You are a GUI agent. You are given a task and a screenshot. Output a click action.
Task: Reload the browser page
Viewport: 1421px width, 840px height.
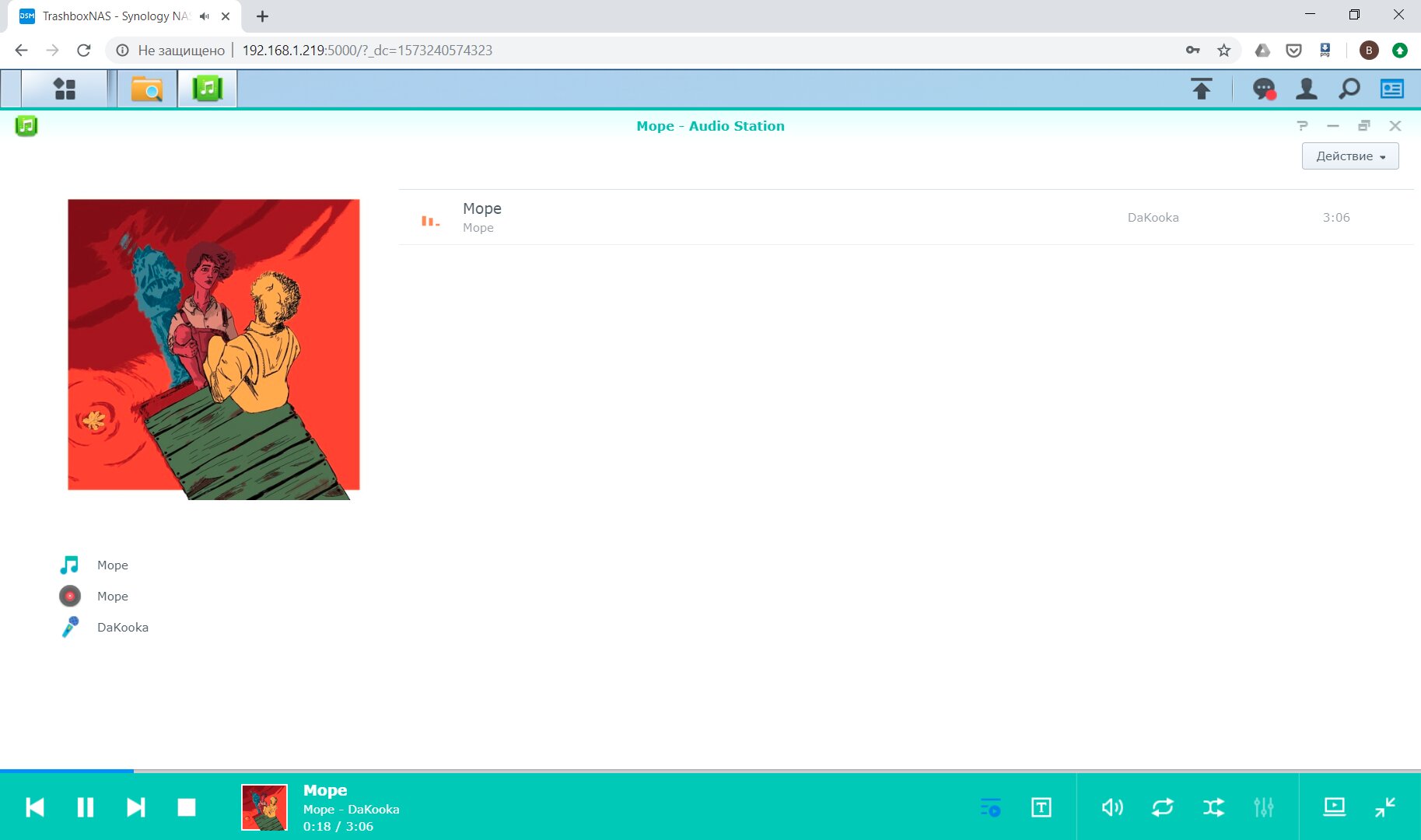point(84,51)
